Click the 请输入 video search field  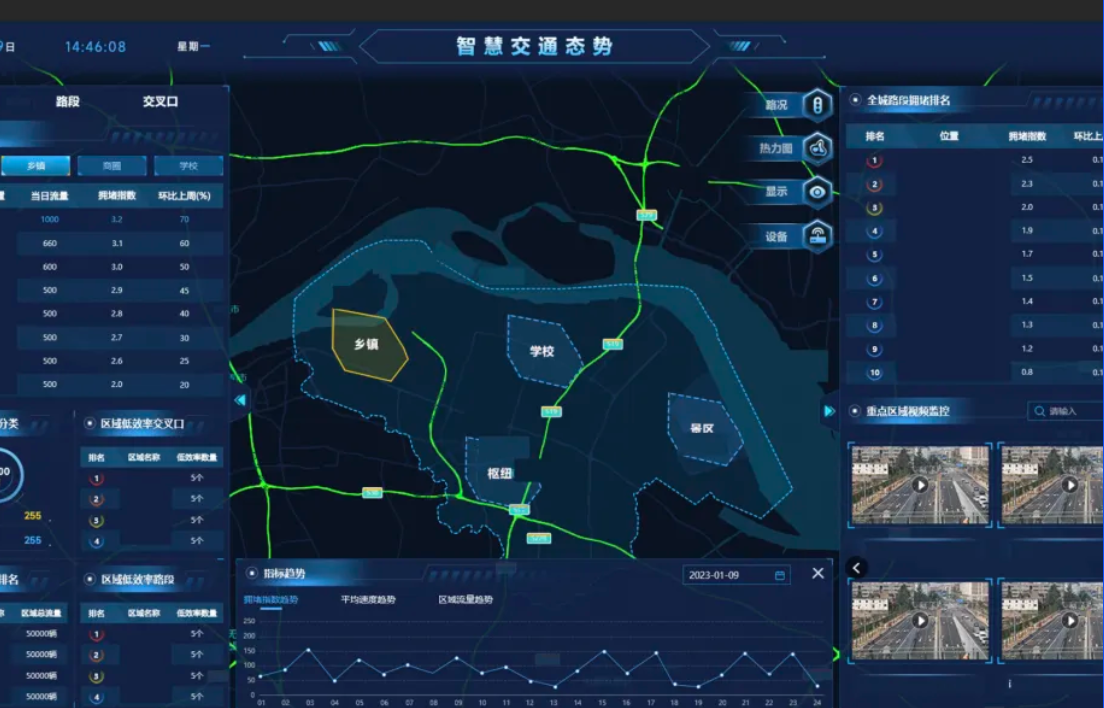click(1068, 411)
